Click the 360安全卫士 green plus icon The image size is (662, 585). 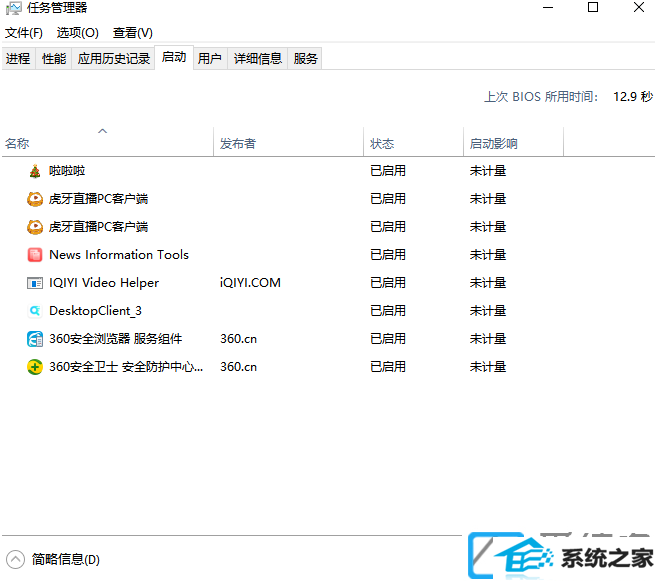click(x=35, y=367)
